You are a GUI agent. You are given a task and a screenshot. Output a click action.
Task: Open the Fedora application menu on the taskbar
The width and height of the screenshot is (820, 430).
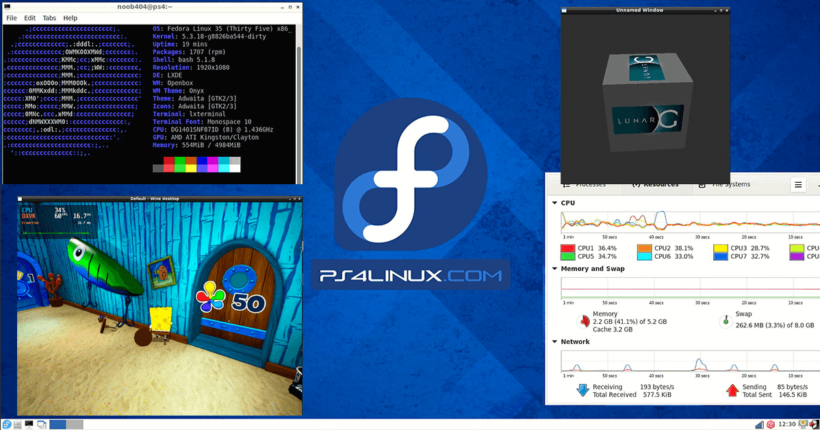tap(7, 424)
